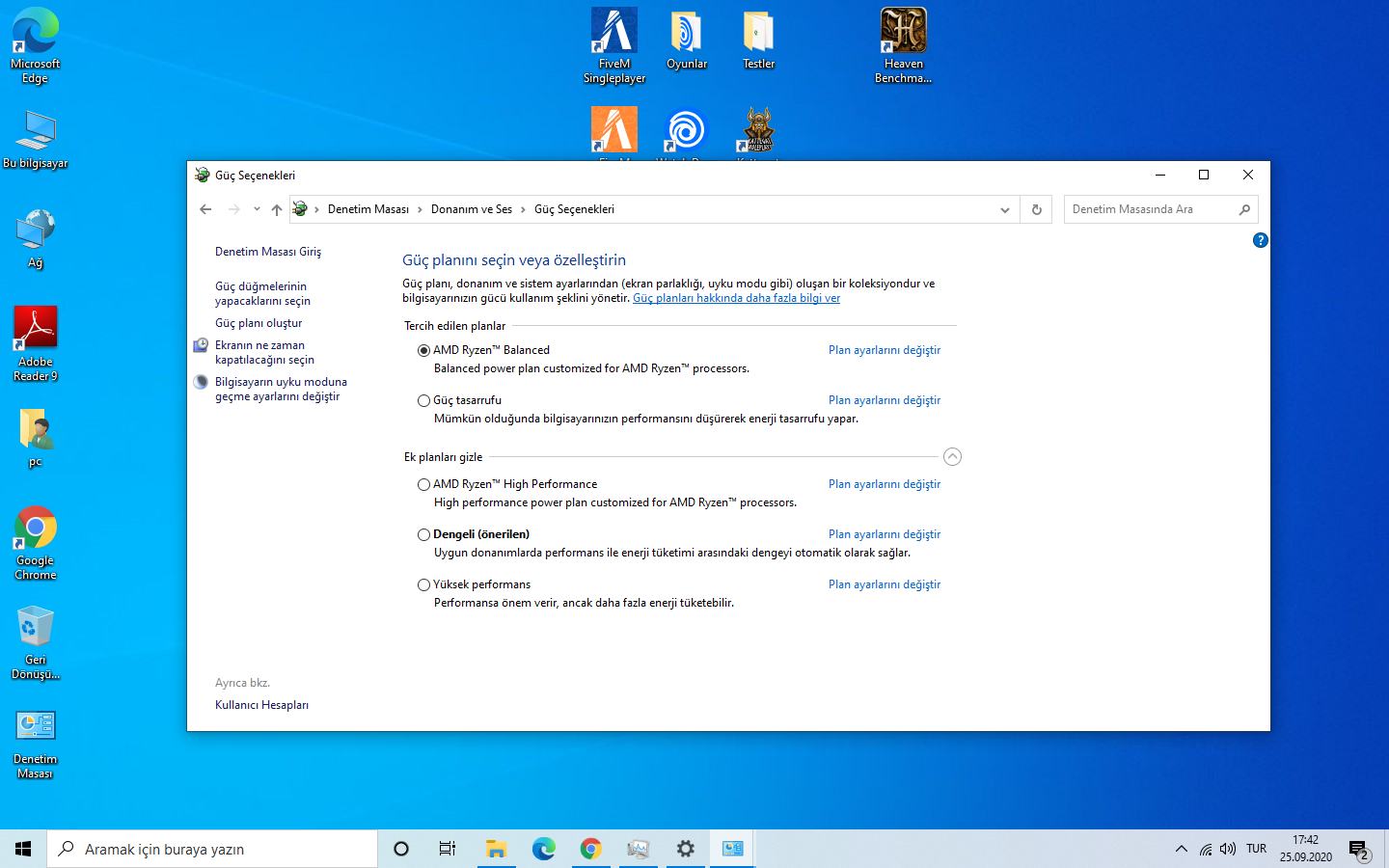Open Denetim Masası Giriş sidebar link
The image size is (1389, 868).
tap(268, 252)
